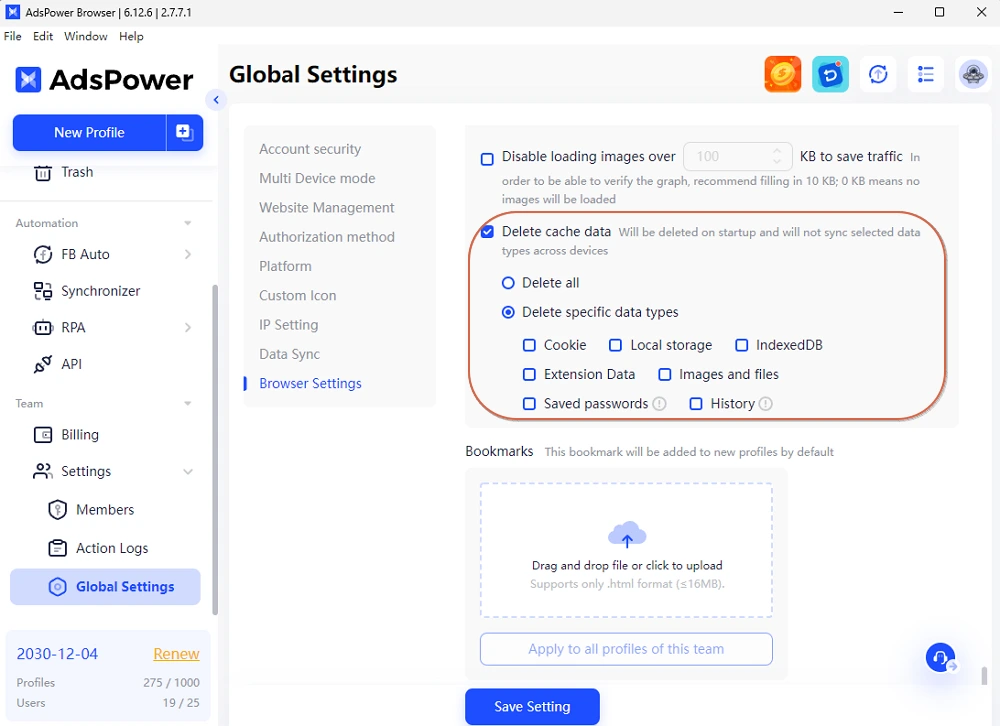
Task: Collapse the Automation section arrow
Action: click(x=188, y=223)
